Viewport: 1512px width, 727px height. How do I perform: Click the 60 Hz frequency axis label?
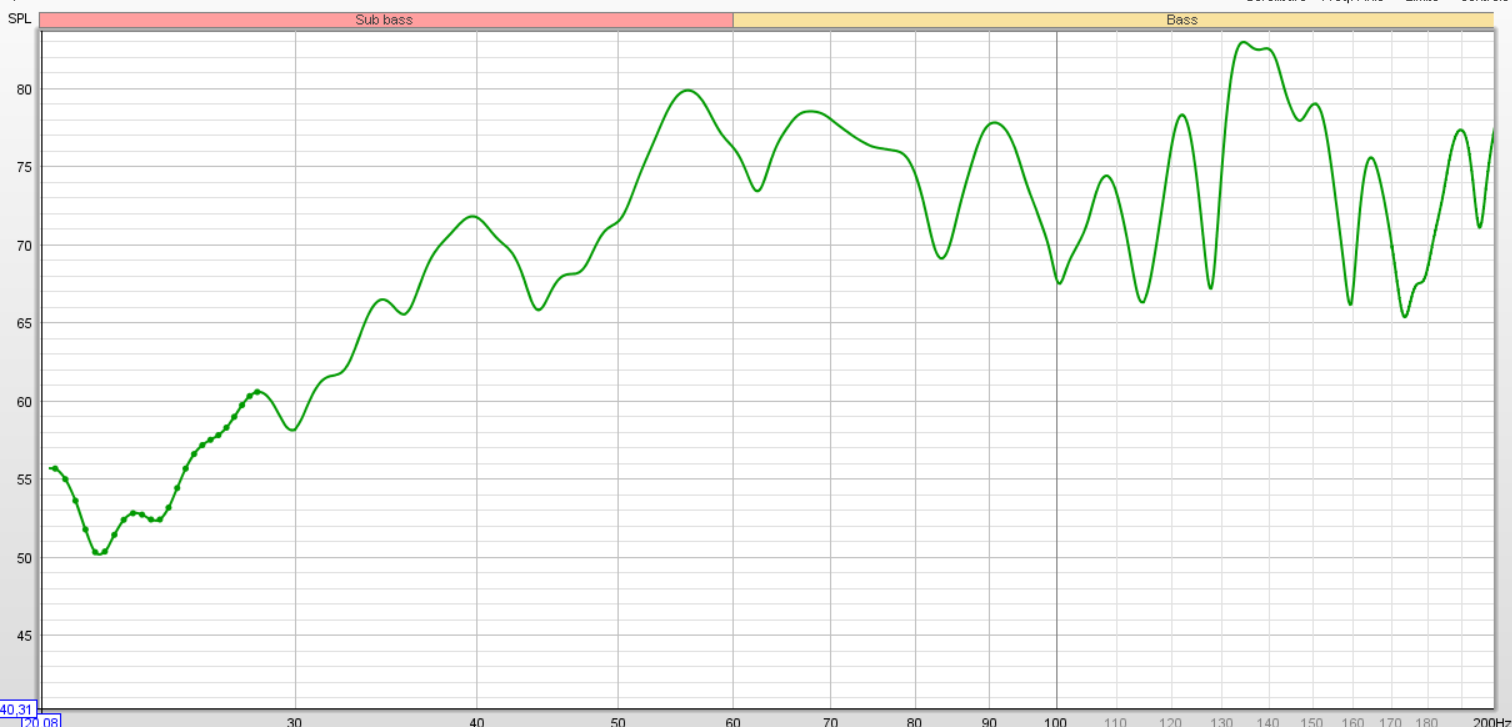pyautogui.click(x=733, y=721)
